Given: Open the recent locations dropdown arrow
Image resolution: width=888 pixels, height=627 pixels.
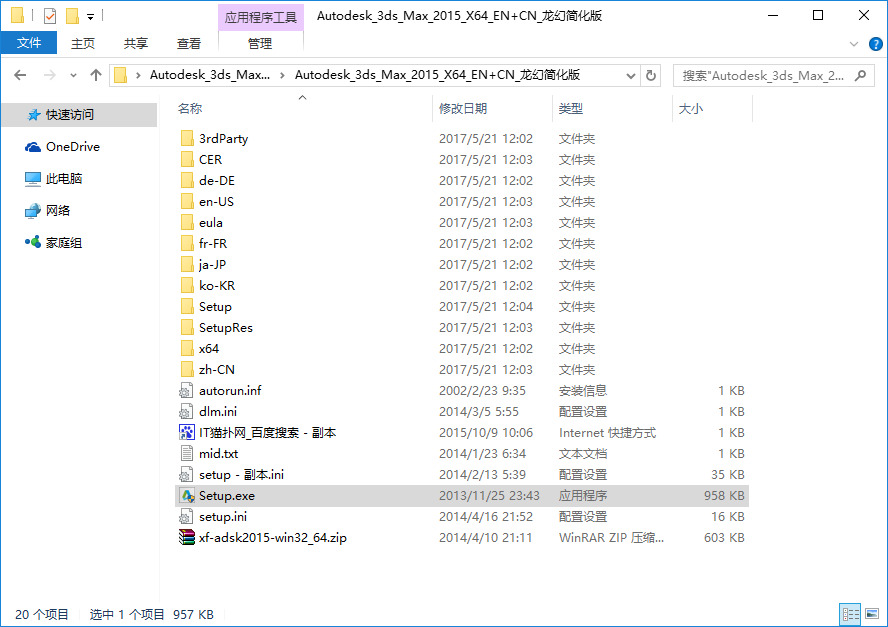Looking at the screenshot, I should [x=73, y=75].
